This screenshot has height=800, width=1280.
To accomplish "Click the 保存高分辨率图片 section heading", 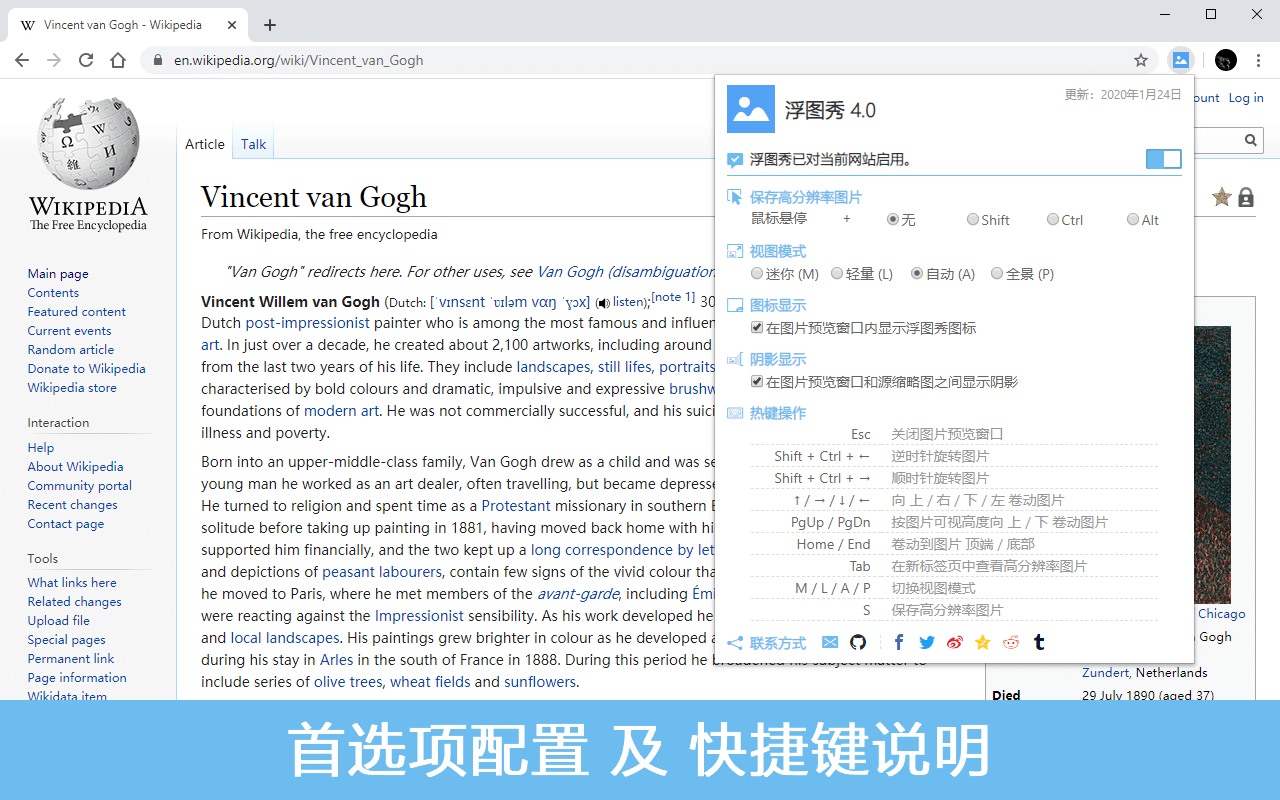I will (806, 197).
